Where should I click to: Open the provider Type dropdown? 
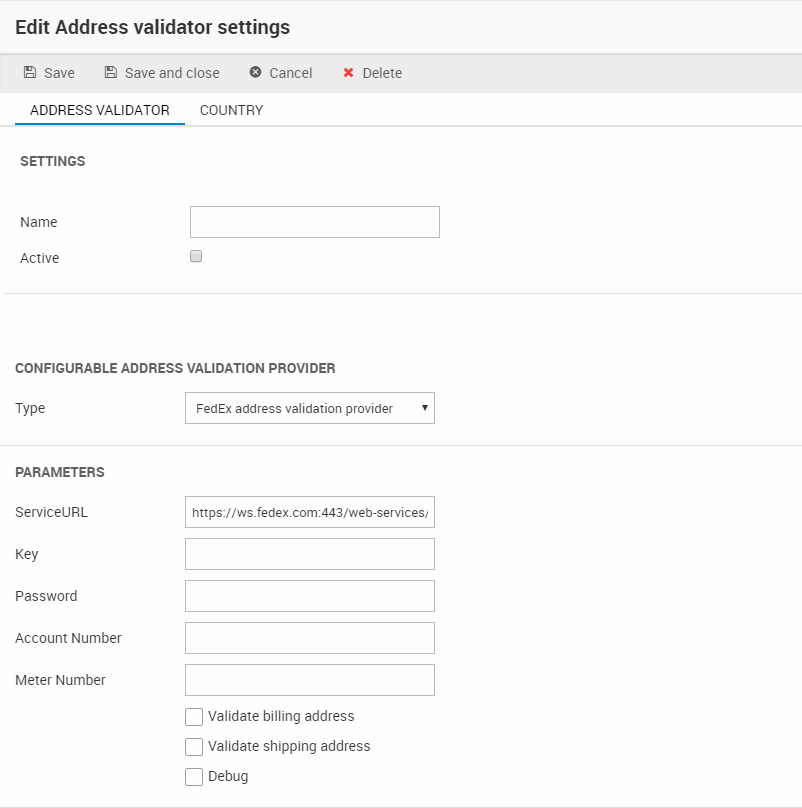(x=300, y=408)
